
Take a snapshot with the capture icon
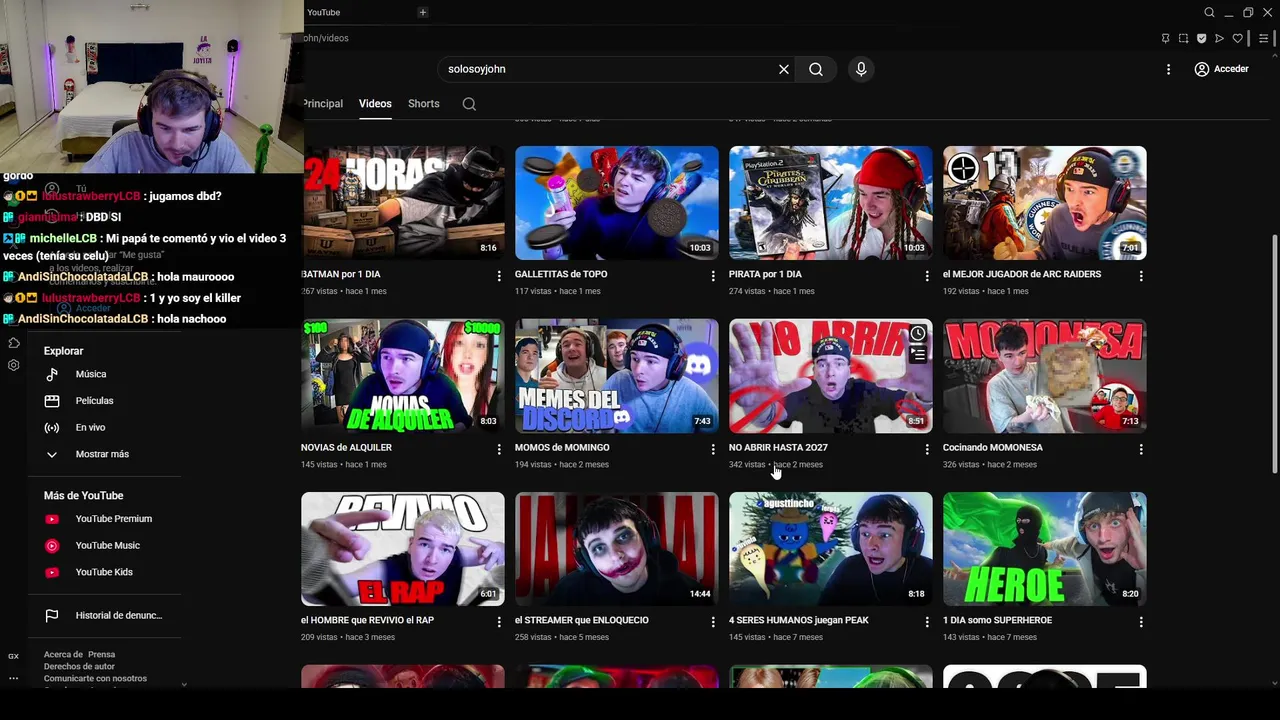coord(1183,38)
